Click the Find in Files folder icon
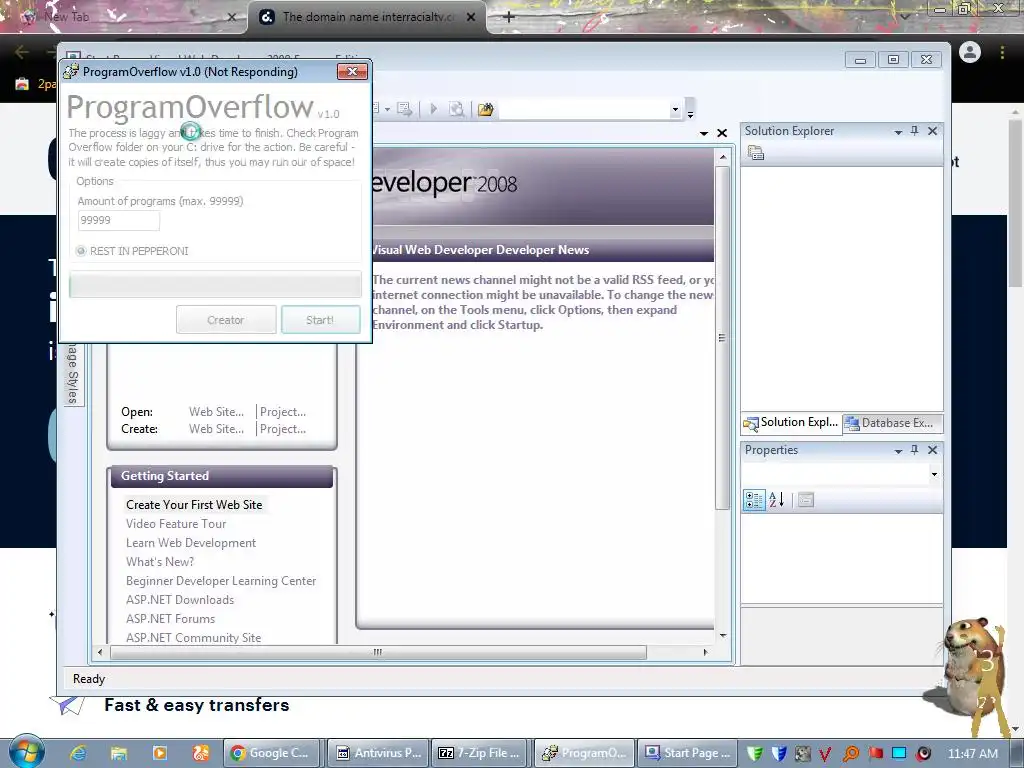Screen dimensions: 1024x768 (x=485, y=109)
